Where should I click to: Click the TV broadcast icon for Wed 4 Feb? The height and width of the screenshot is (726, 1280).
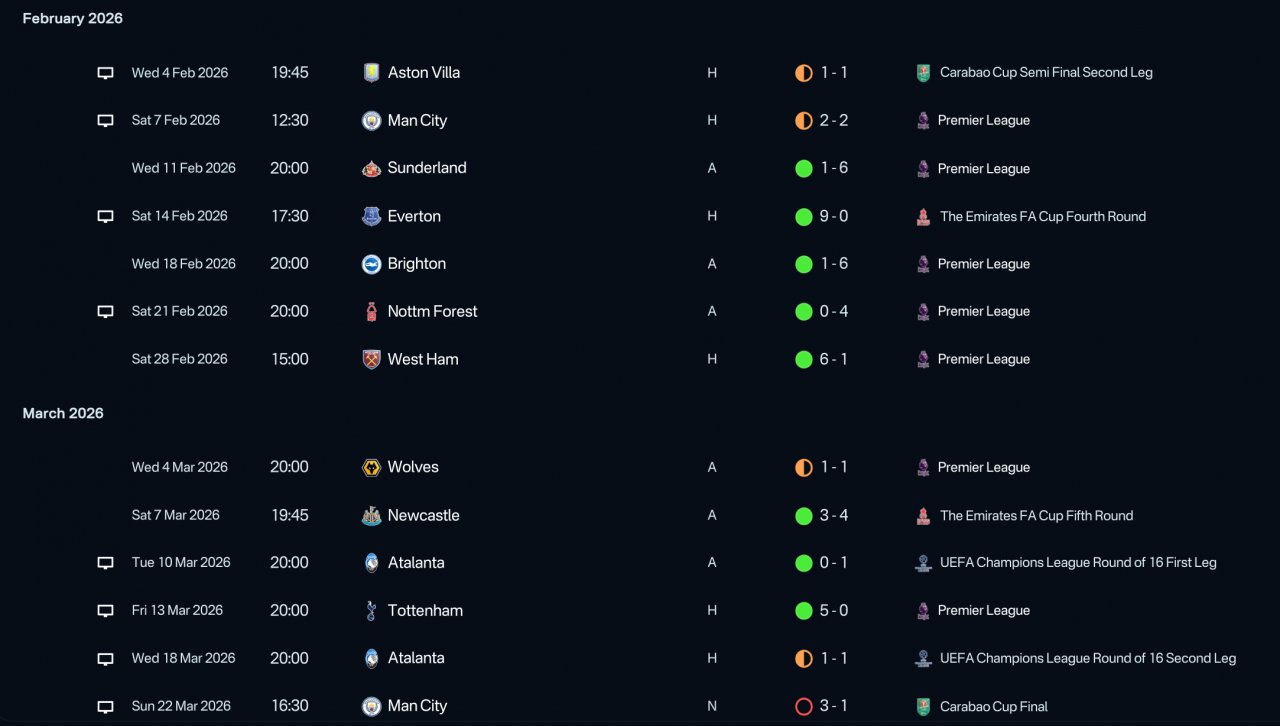[105, 73]
